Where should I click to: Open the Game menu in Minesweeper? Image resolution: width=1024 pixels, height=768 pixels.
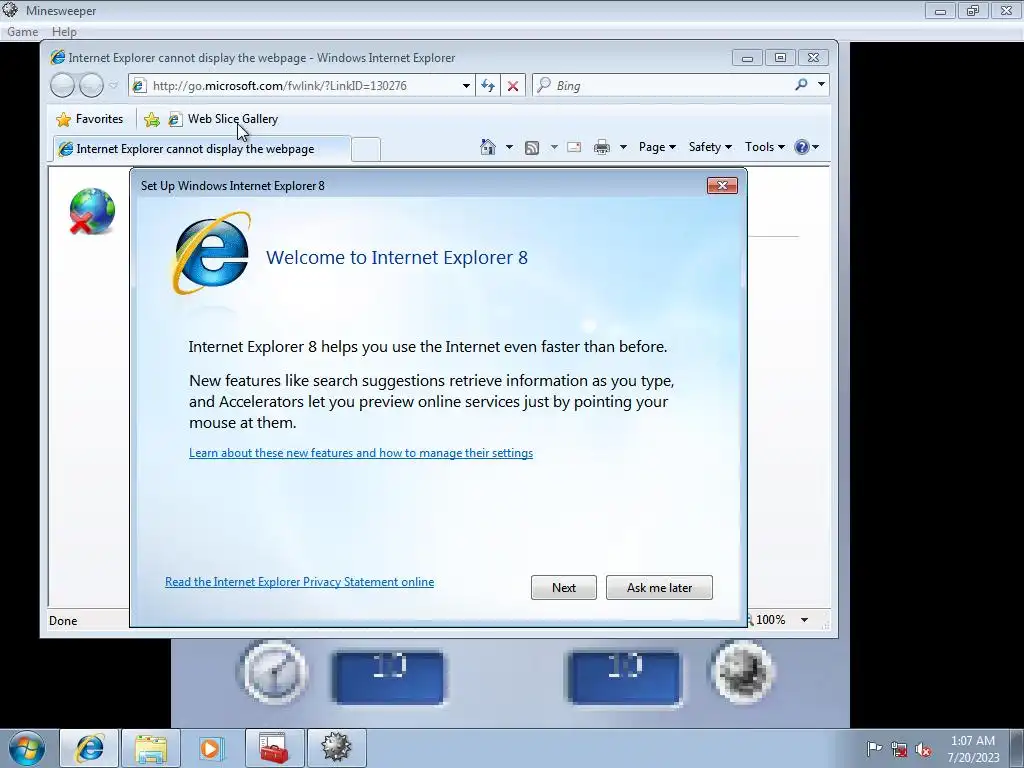[x=22, y=31]
